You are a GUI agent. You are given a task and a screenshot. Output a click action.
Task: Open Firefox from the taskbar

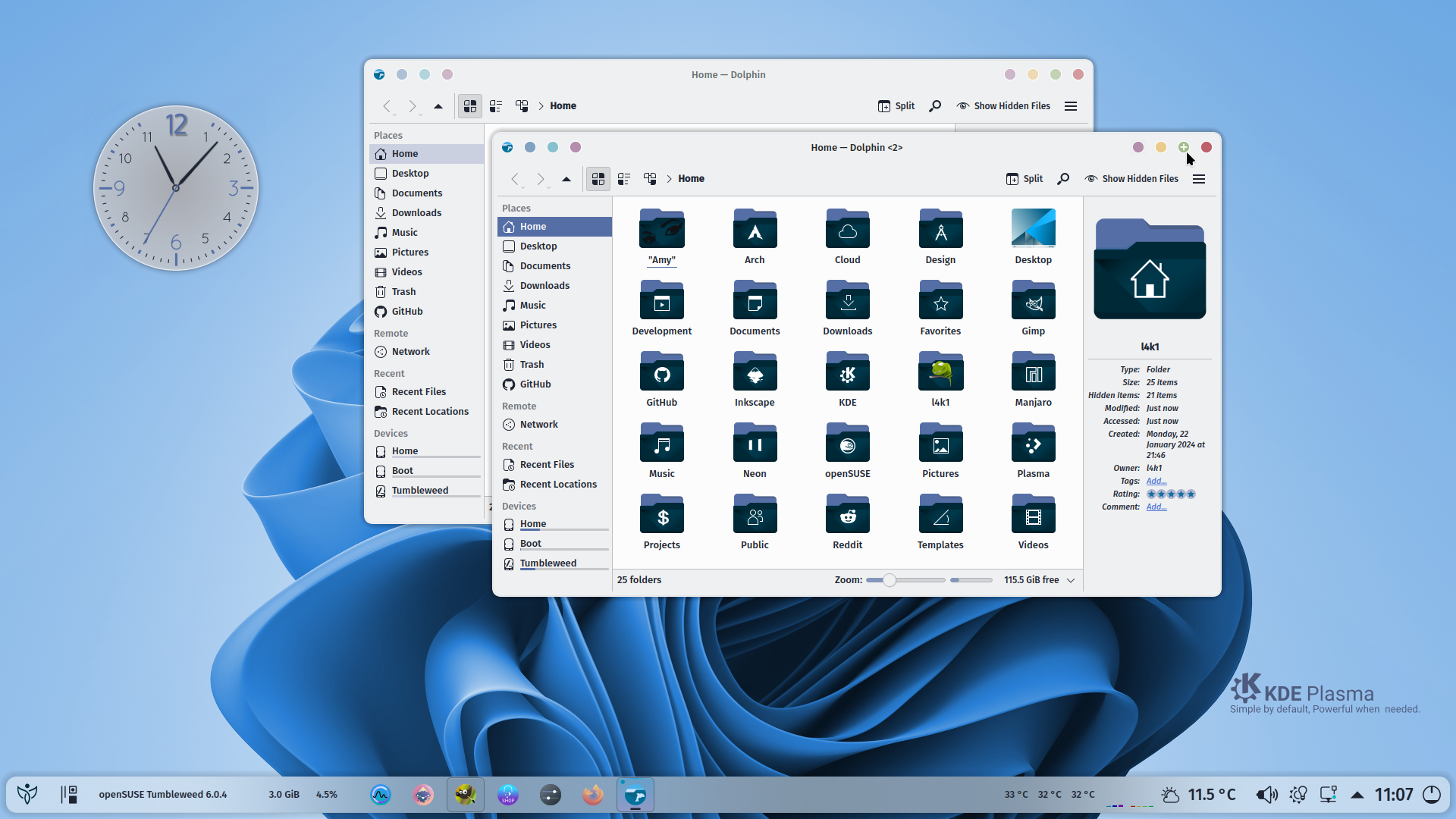click(593, 795)
